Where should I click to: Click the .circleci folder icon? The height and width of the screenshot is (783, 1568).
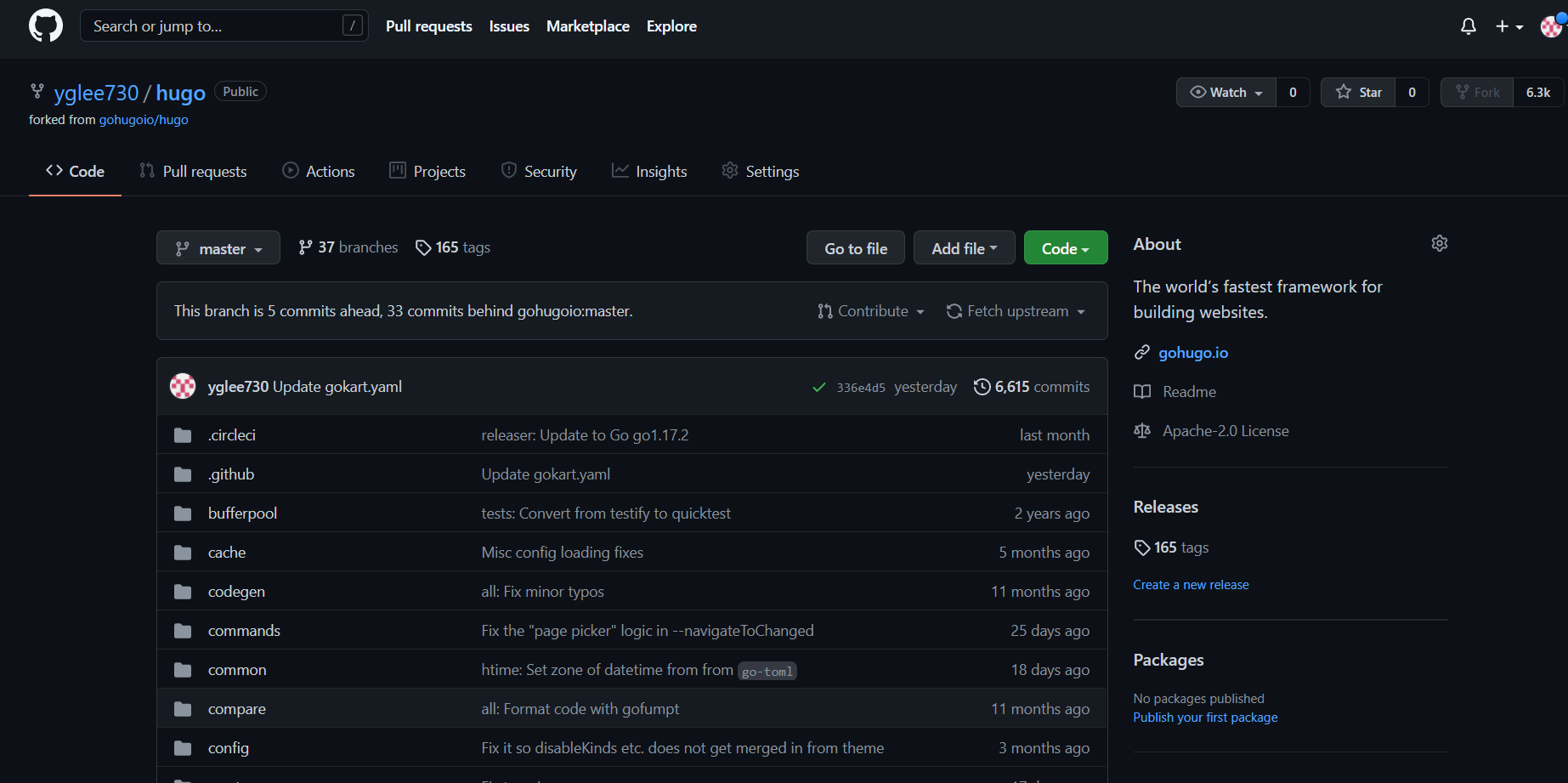183,435
